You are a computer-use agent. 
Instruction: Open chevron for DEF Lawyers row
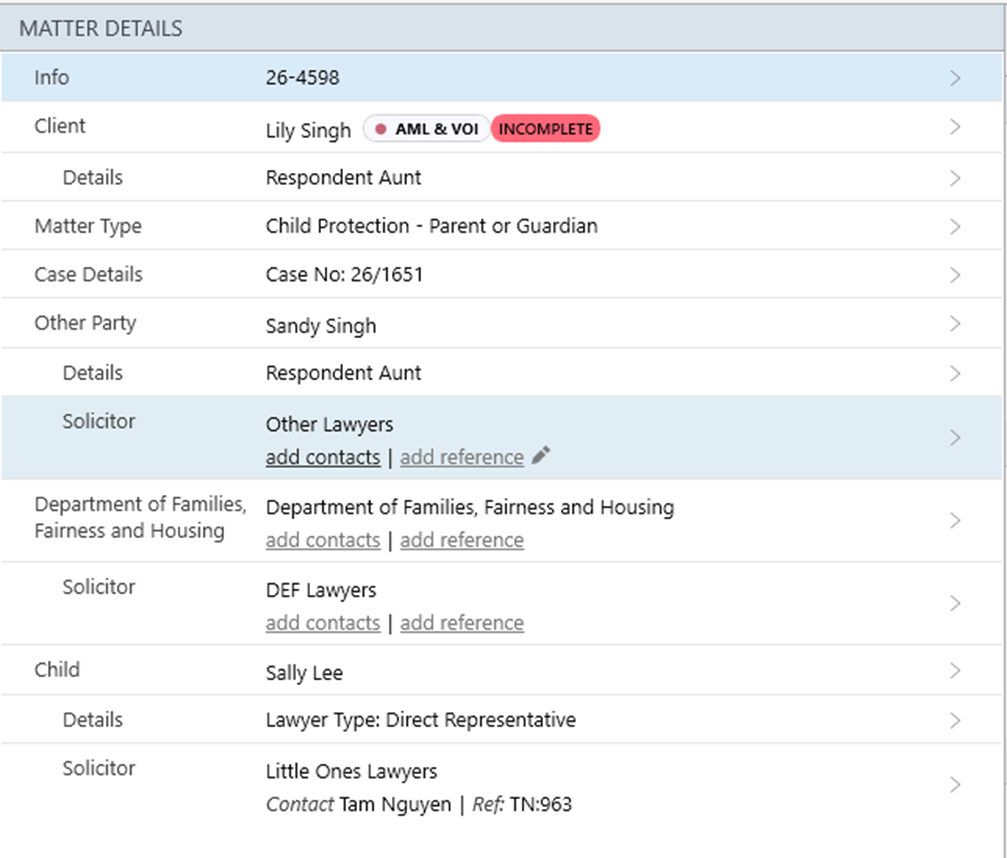(x=955, y=604)
